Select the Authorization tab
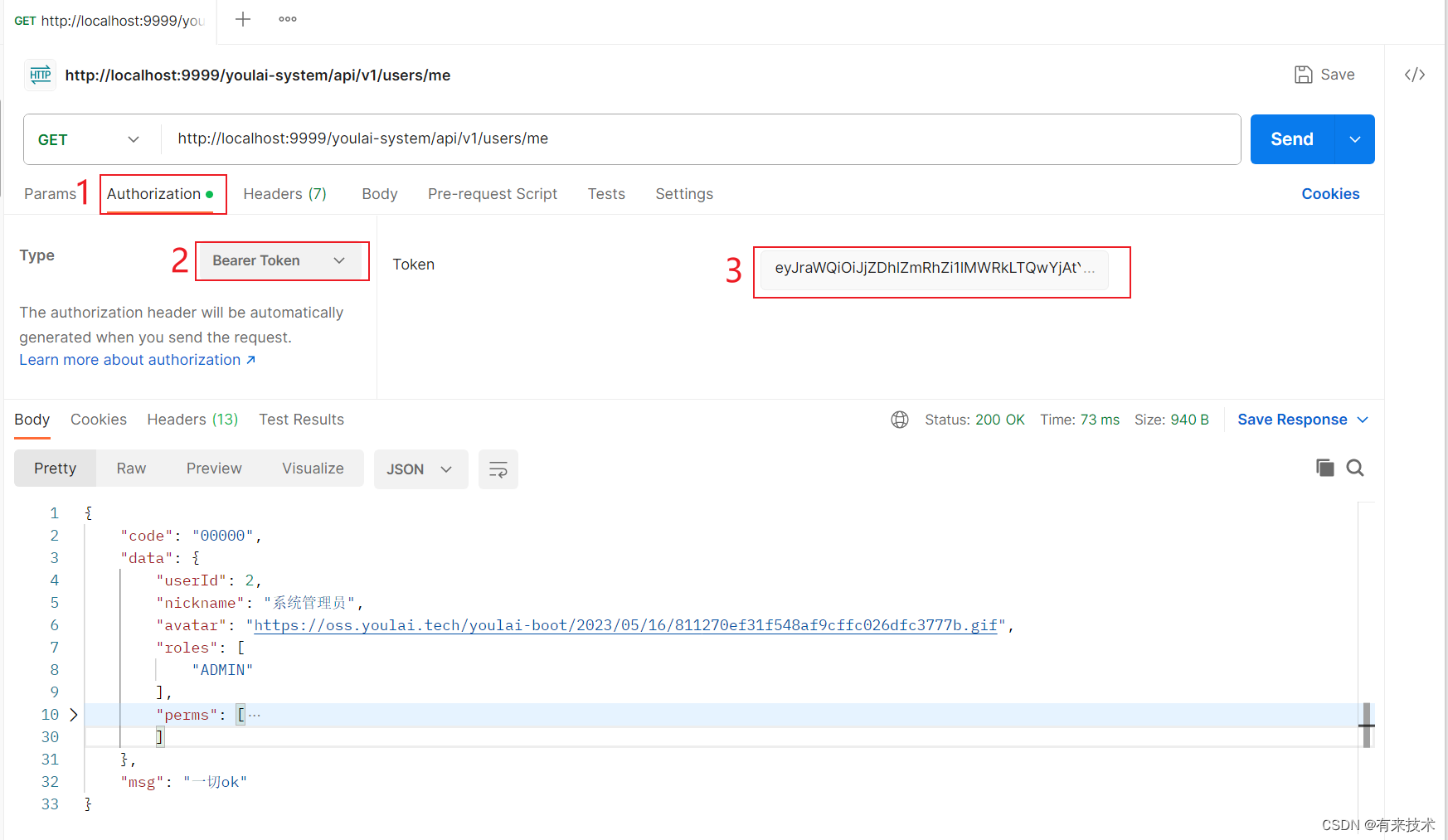Viewport: 1448px width, 840px height. coord(161,194)
